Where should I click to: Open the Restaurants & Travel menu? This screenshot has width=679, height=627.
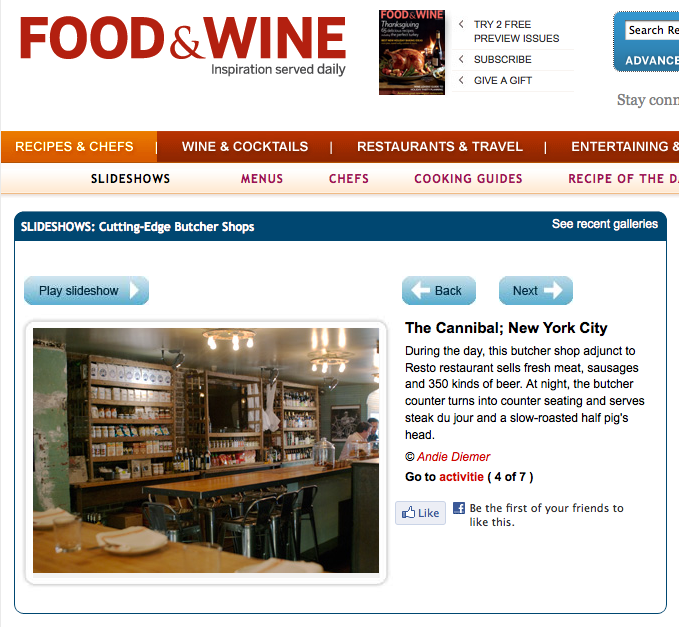[440, 147]
